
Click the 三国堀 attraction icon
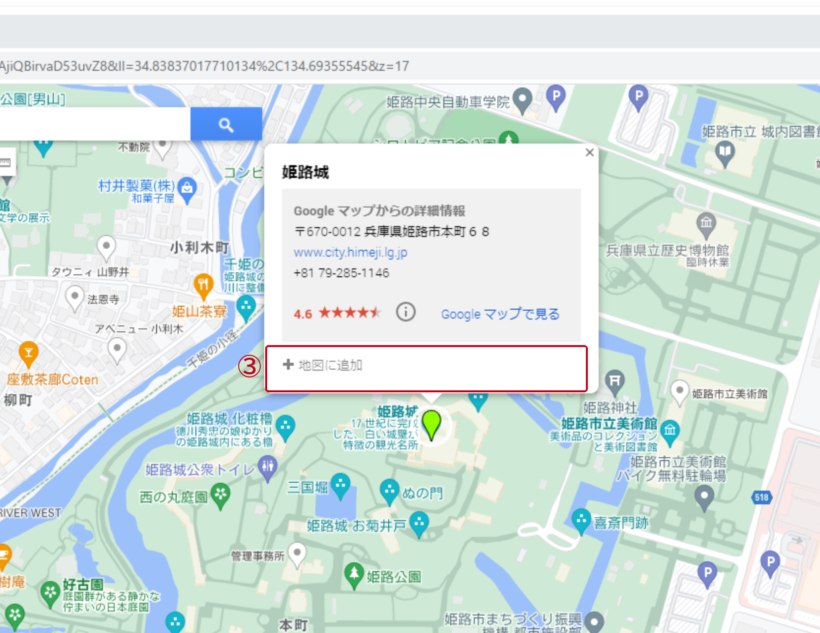coord(340,485)
